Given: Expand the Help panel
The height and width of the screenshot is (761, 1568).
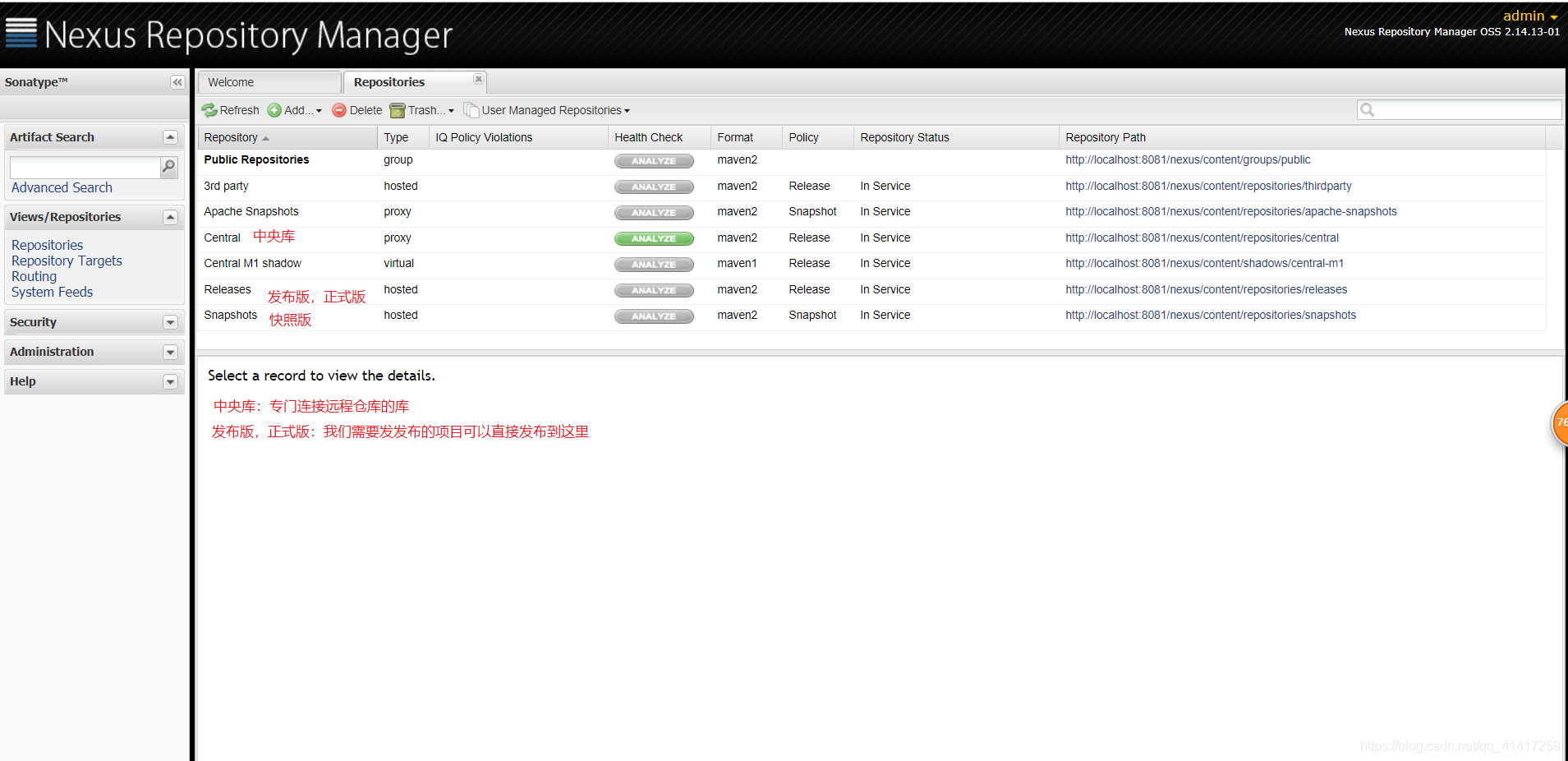Looking at the screenshot, I should (x=171, y=381).
